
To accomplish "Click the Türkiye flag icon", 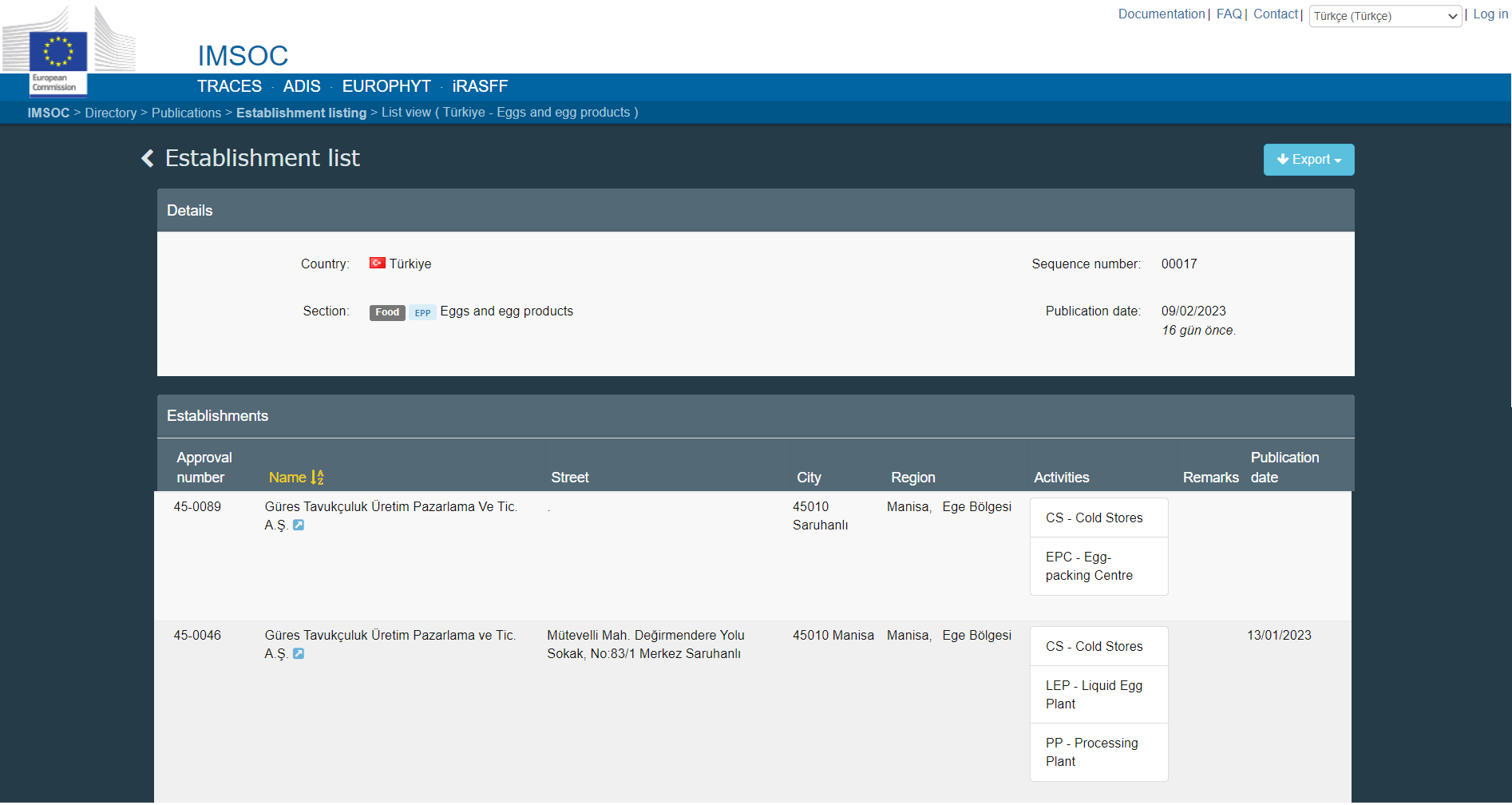I will (377, 264).
